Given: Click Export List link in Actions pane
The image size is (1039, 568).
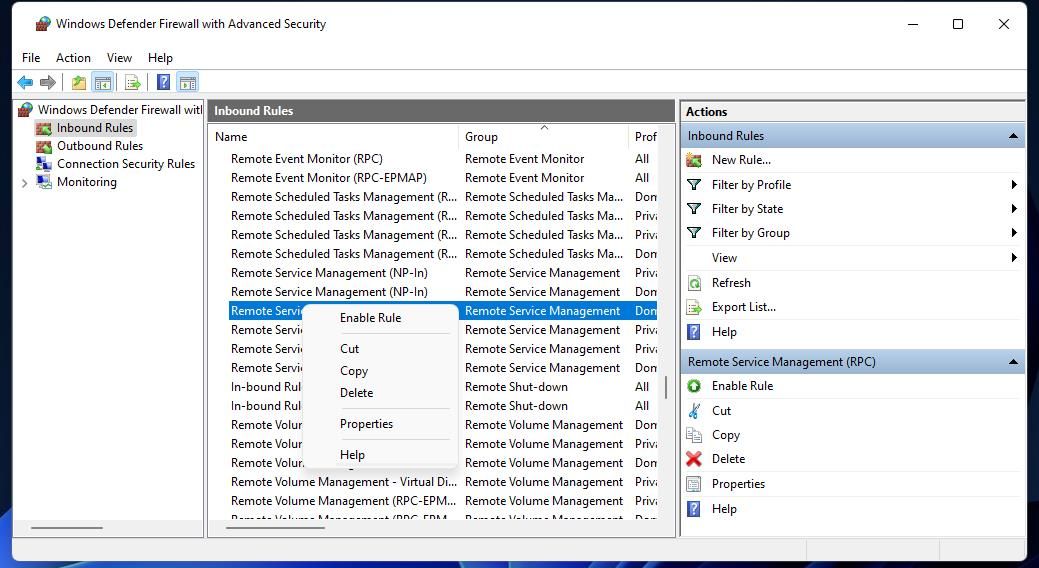Looking at the screenshot, I should 743,307.
